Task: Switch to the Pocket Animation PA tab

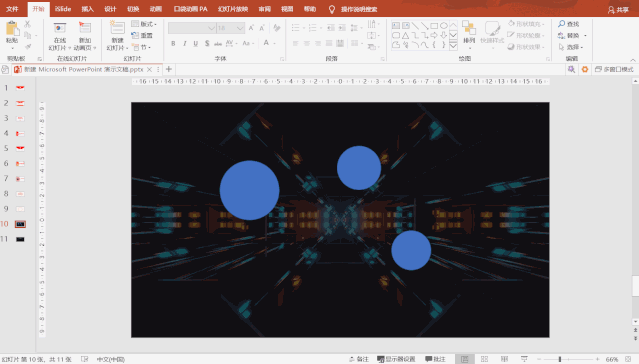Action: coord(190,9)
